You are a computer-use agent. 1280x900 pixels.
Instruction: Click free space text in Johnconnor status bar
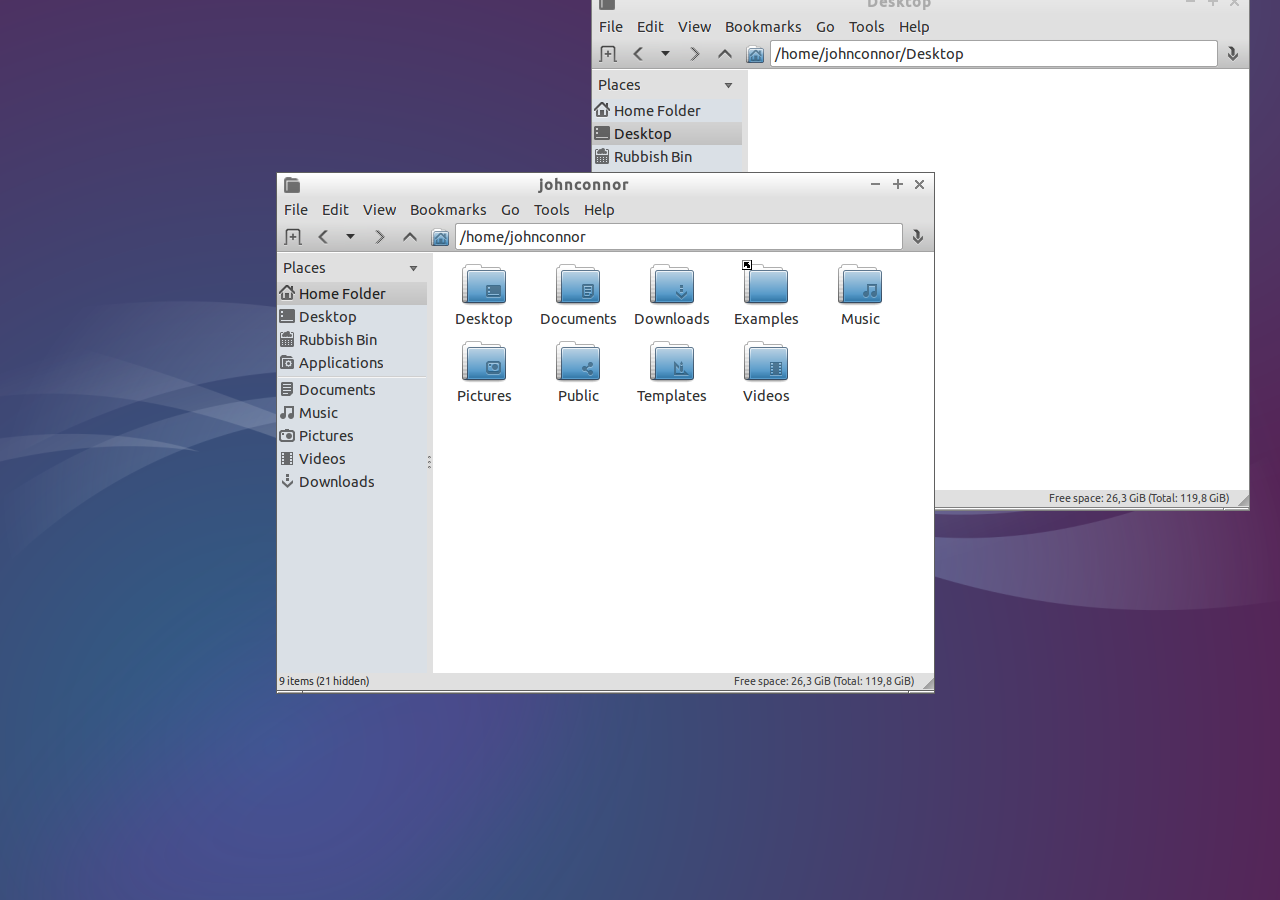824,681
